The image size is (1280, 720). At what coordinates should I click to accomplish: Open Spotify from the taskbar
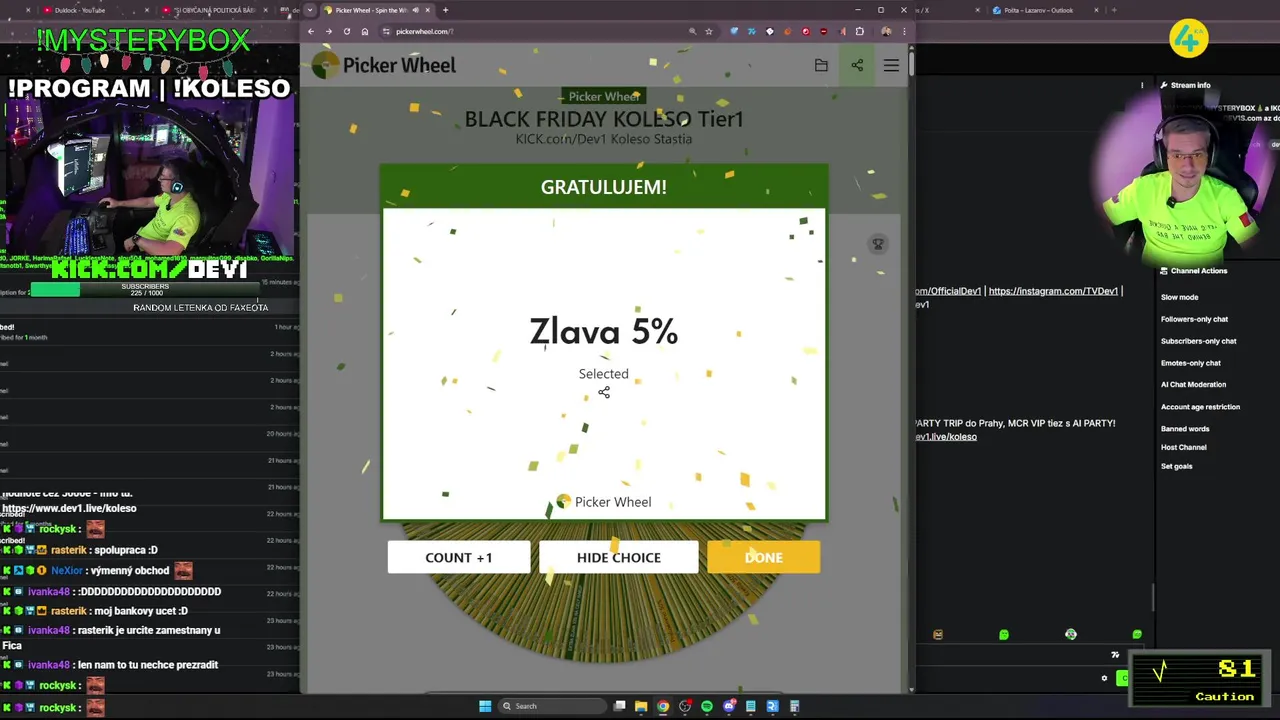pos(707,706)
